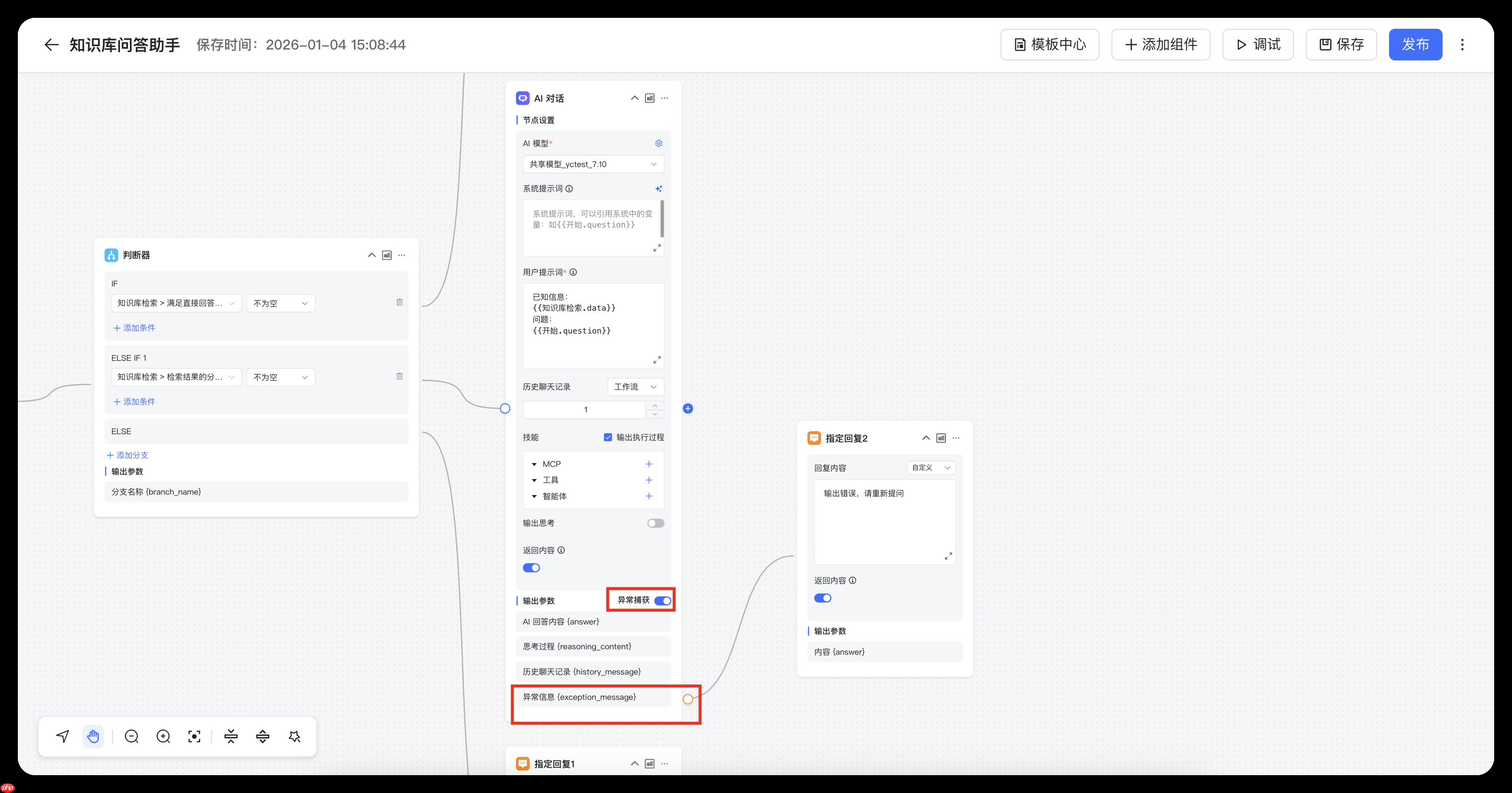
Task: Click 添加条件 under the IF branch
Action: point(134,328)
